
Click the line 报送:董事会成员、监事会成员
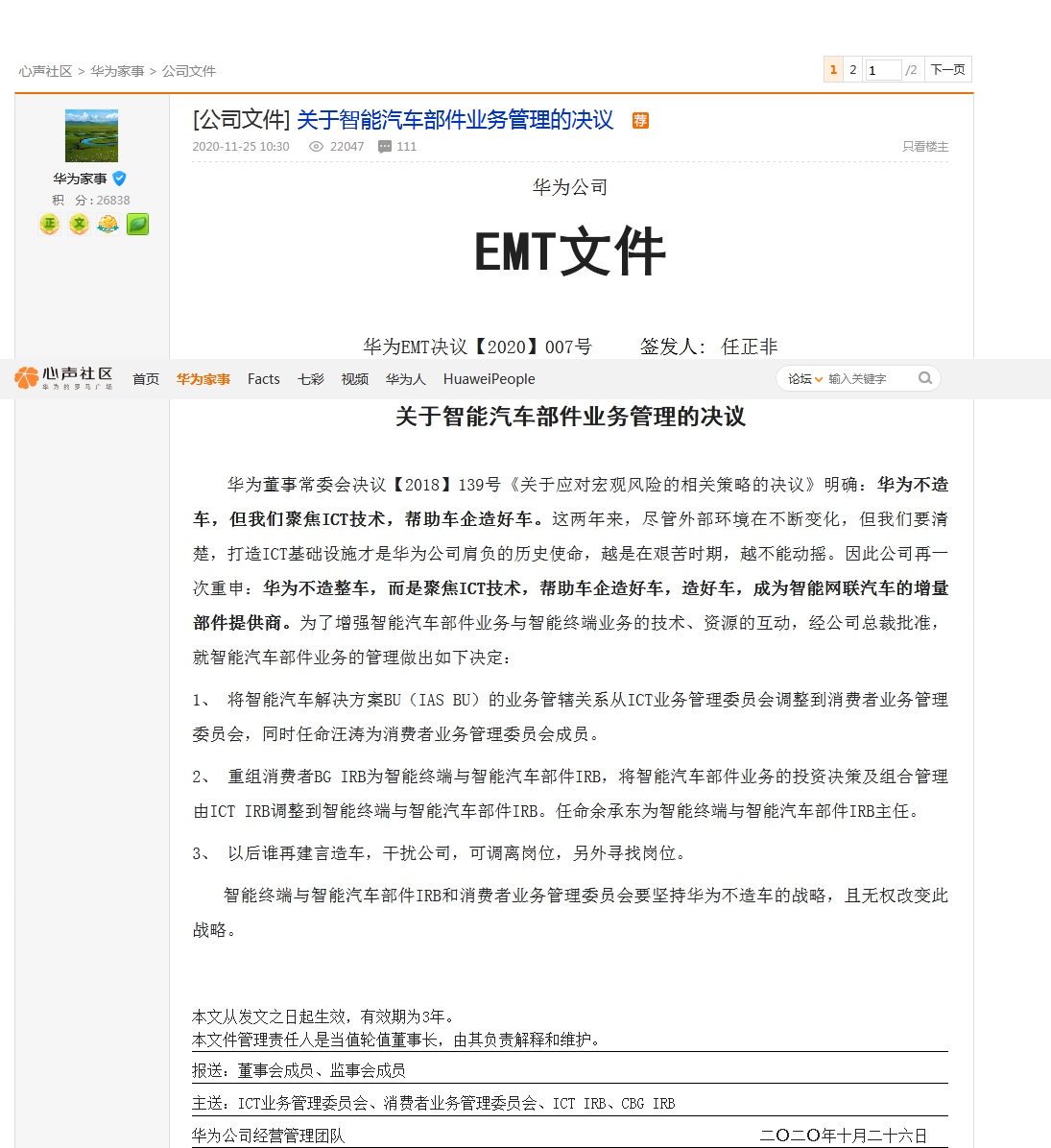pyautogui.click(x=299, y=1070)
